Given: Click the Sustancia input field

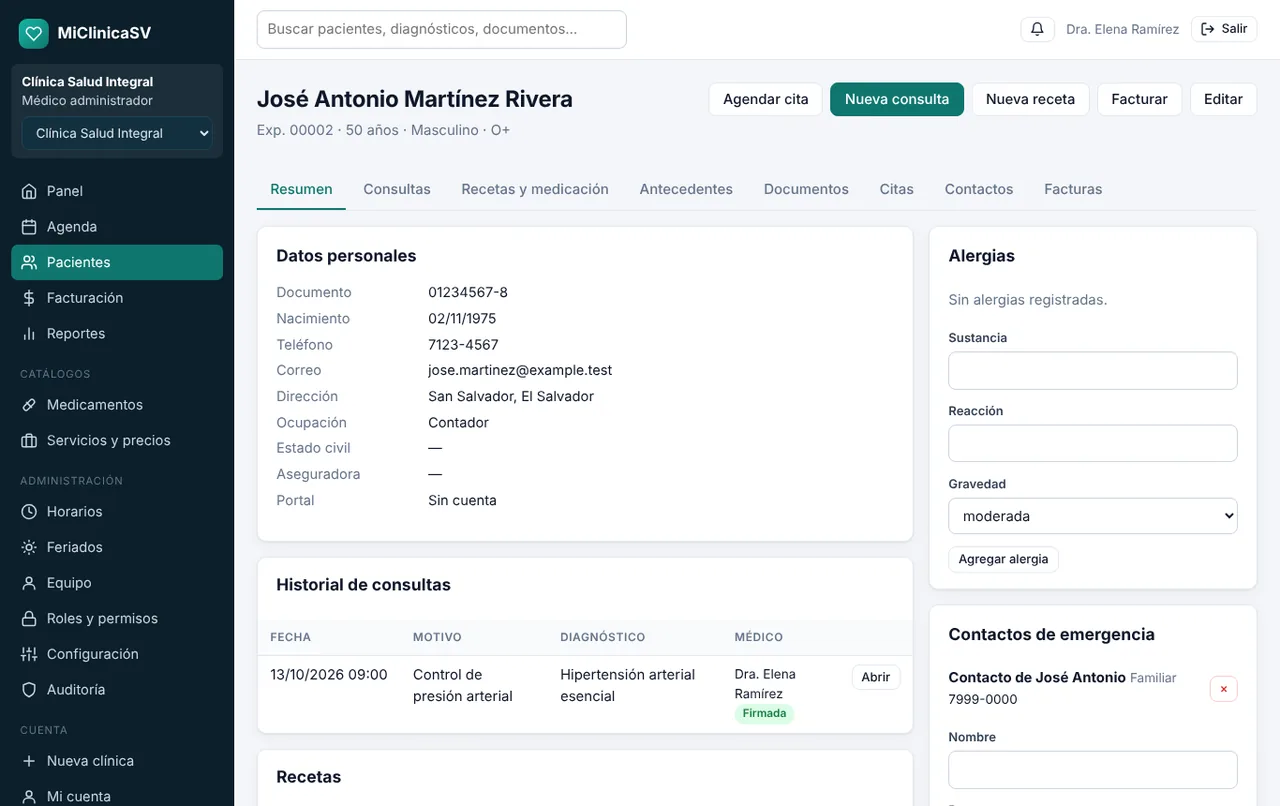Looking at the screenshot, I should tap(1093, 370).
